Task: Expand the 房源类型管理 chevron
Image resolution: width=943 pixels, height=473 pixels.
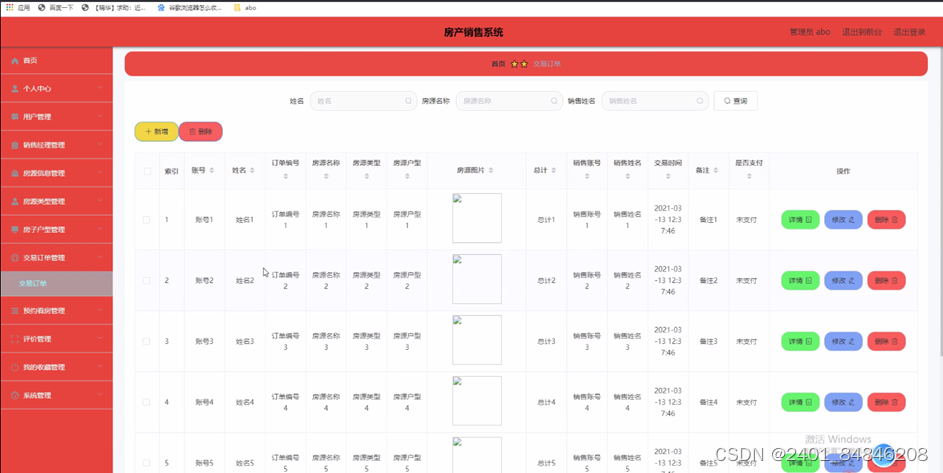Action: click(x=100, y=202)
